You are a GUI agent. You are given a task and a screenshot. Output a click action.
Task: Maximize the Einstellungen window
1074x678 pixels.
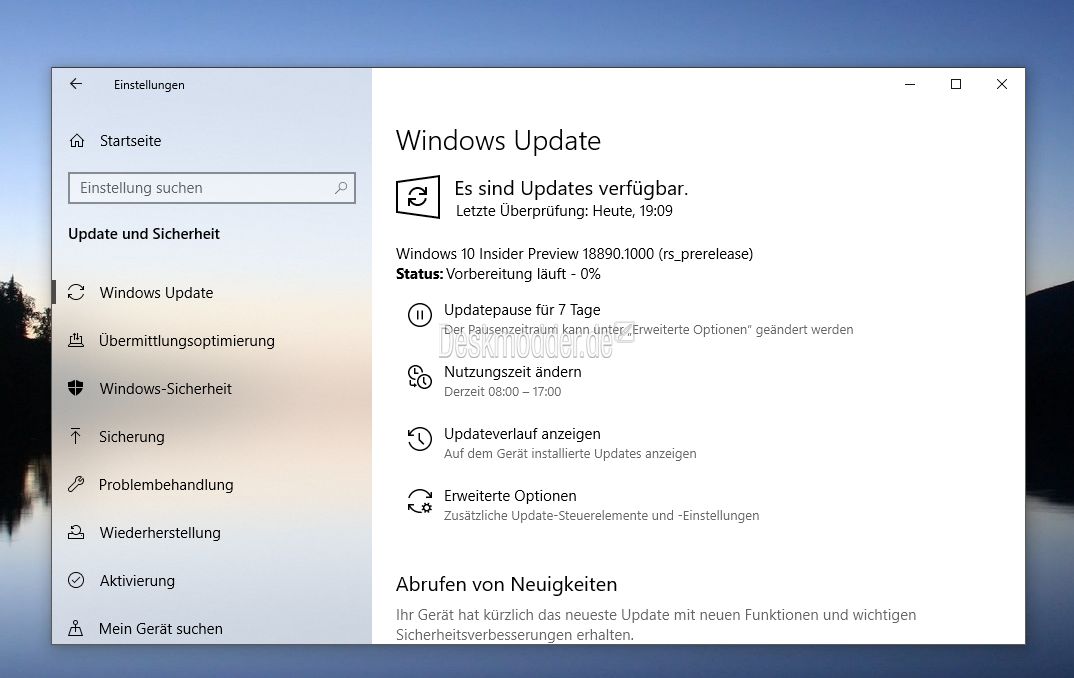pos(956,84)
